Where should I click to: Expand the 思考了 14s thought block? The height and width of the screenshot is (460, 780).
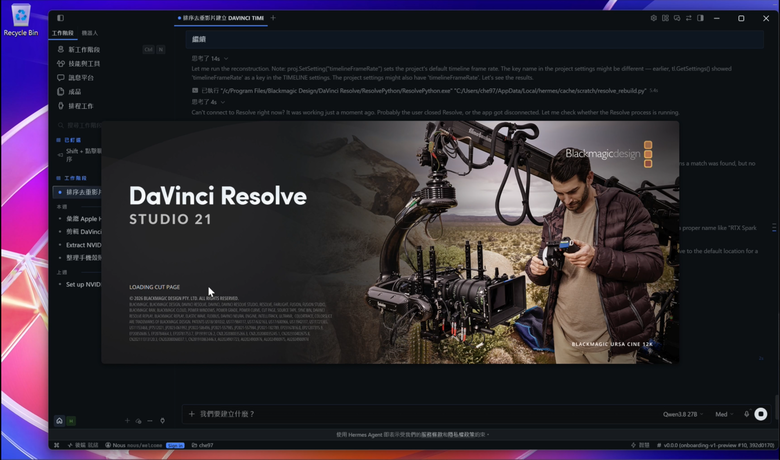[210, 59]
